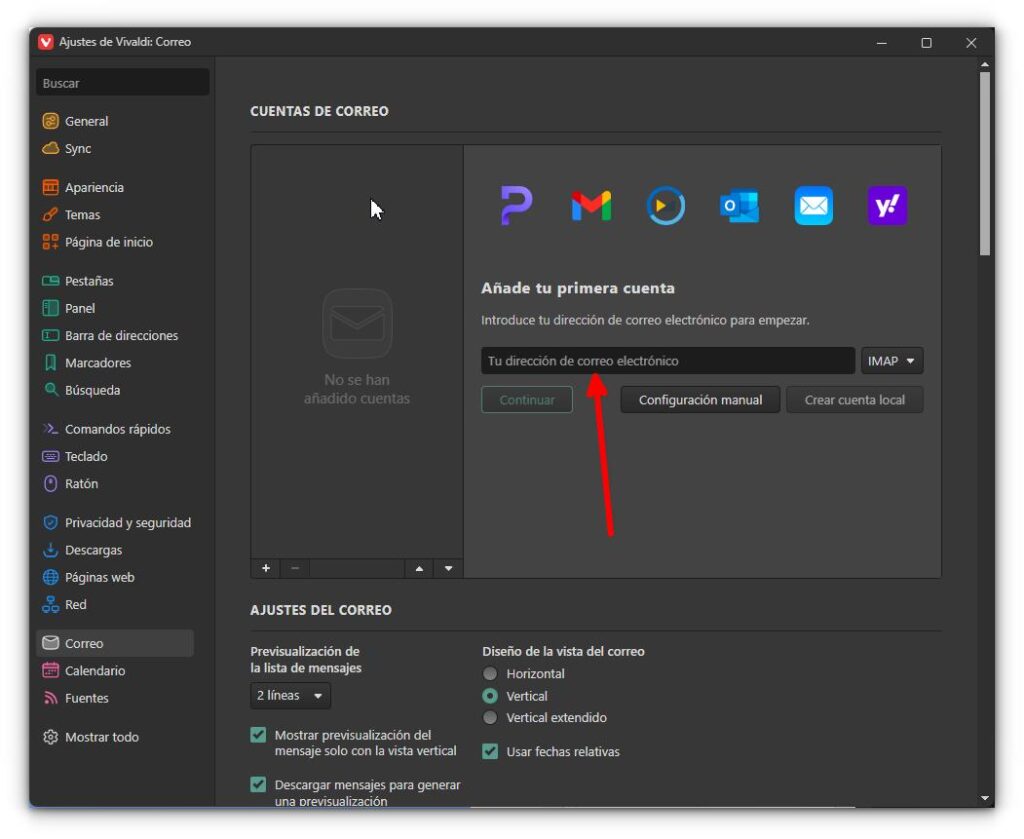Select Vertical extendido layout radio
This screenshot has width=1024, height=839.
(490, 718)
